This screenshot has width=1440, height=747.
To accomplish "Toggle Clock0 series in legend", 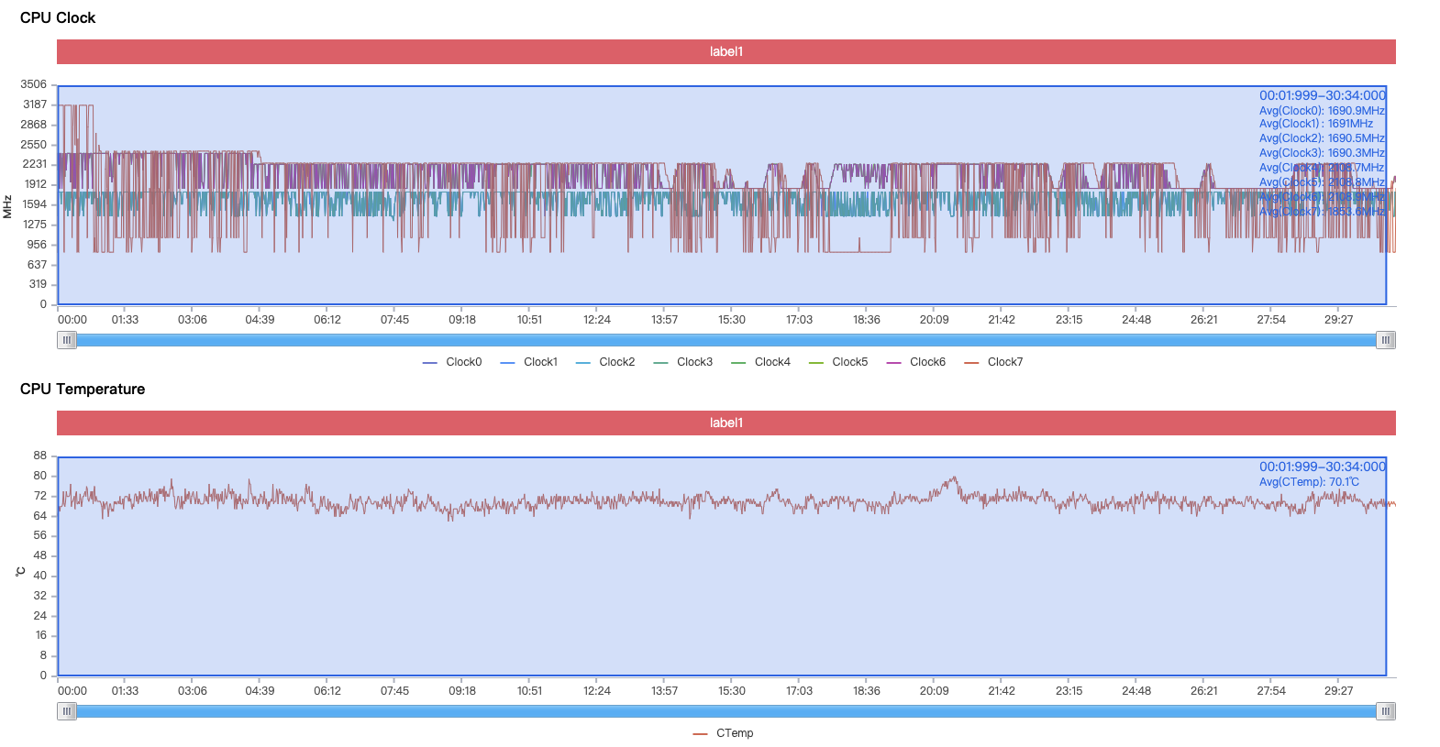I will (452, 362).
